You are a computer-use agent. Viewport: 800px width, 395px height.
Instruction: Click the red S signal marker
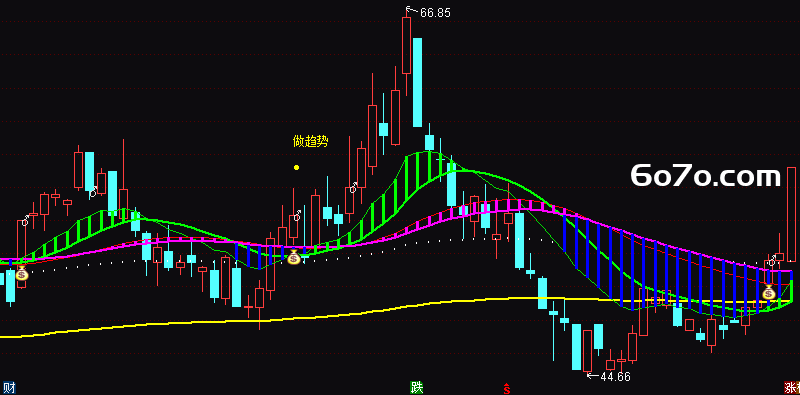[x=507, y=388]
